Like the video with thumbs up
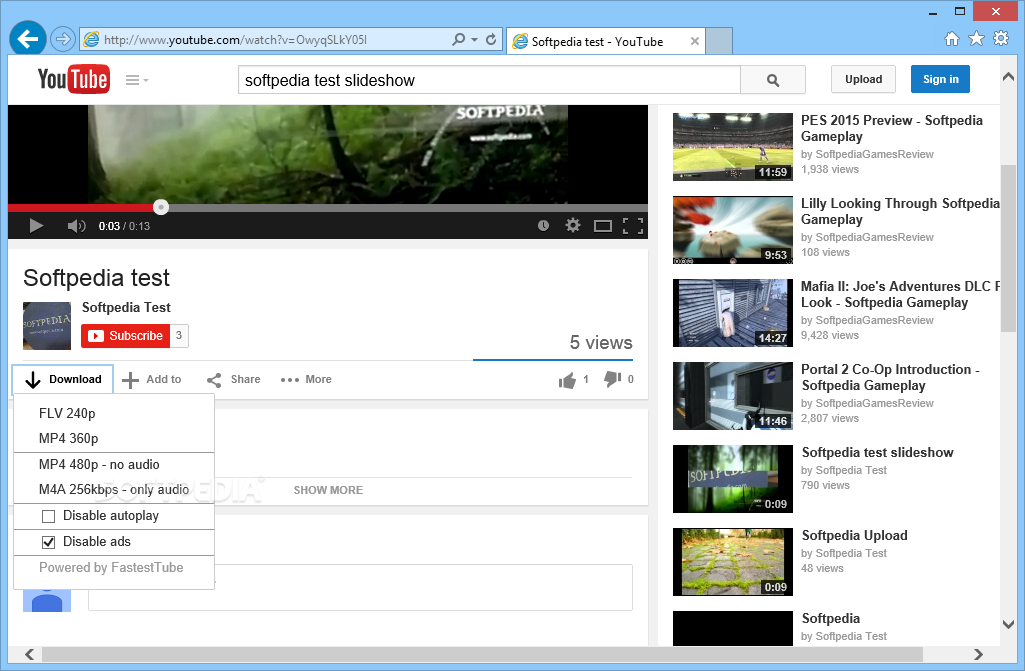 pyautogui.click(x=567, y=379)
